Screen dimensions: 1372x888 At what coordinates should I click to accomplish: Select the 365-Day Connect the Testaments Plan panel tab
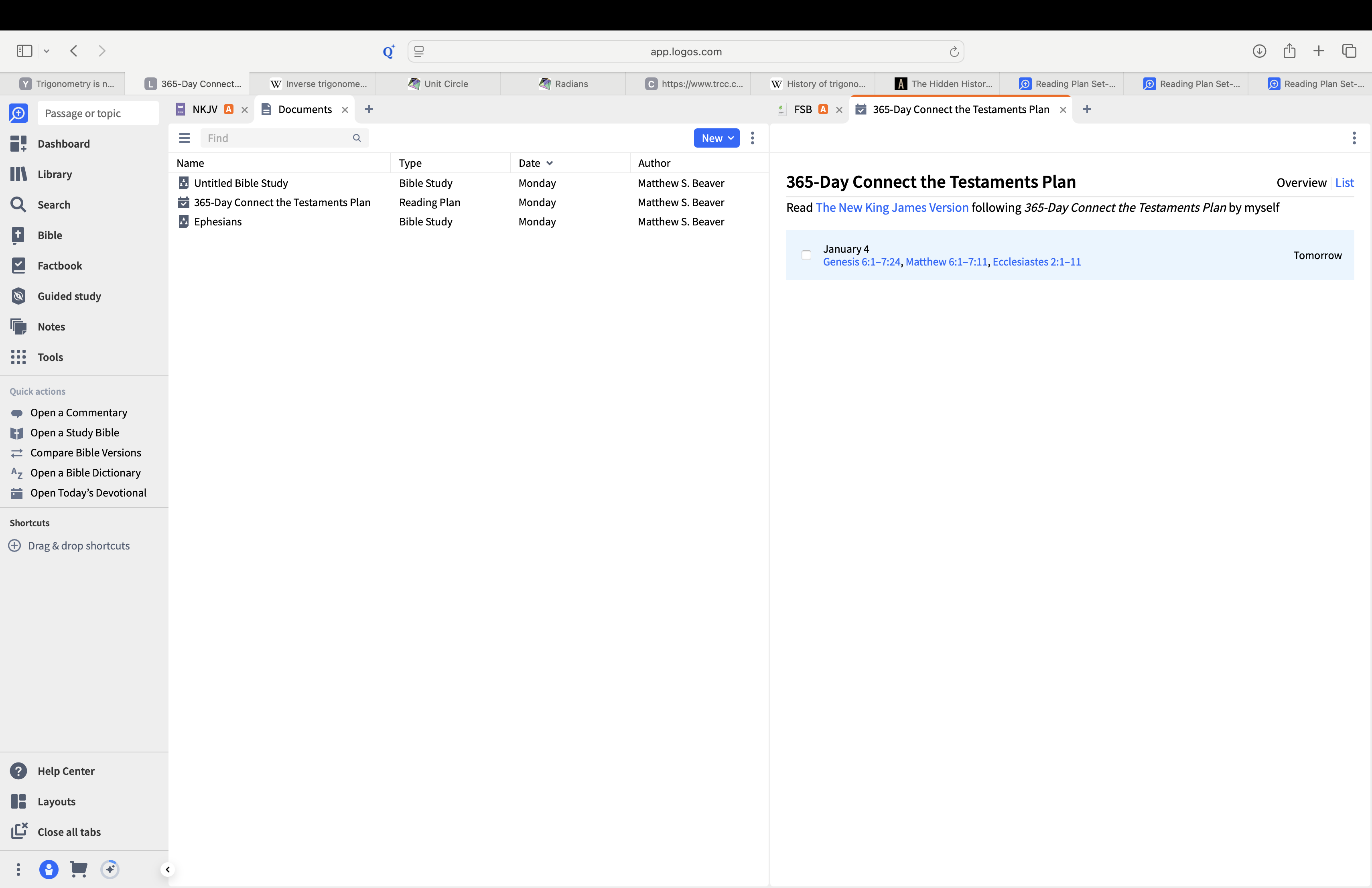(960, 109)
